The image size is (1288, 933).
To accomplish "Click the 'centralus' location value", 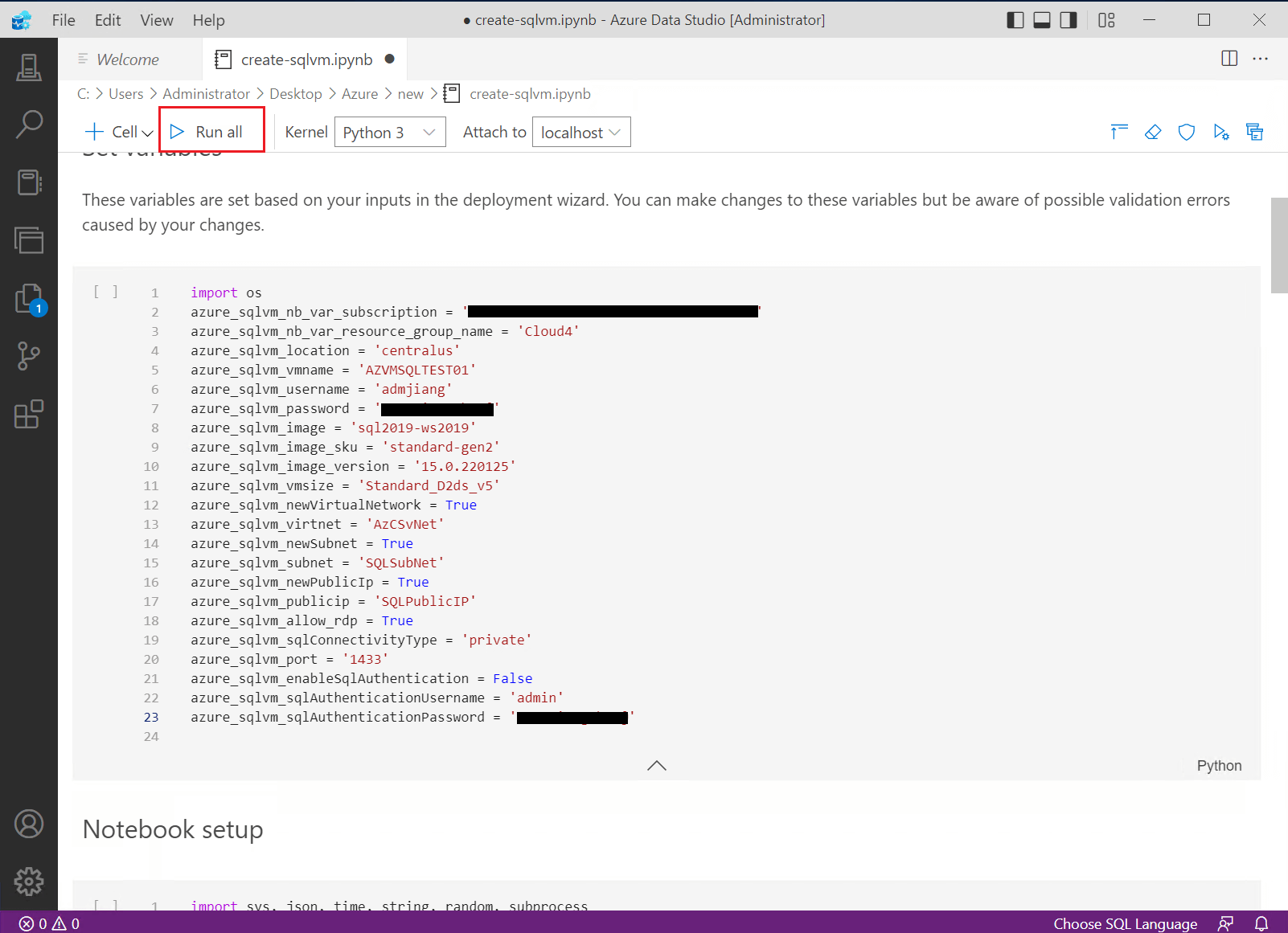I will (x=417, y=350).
